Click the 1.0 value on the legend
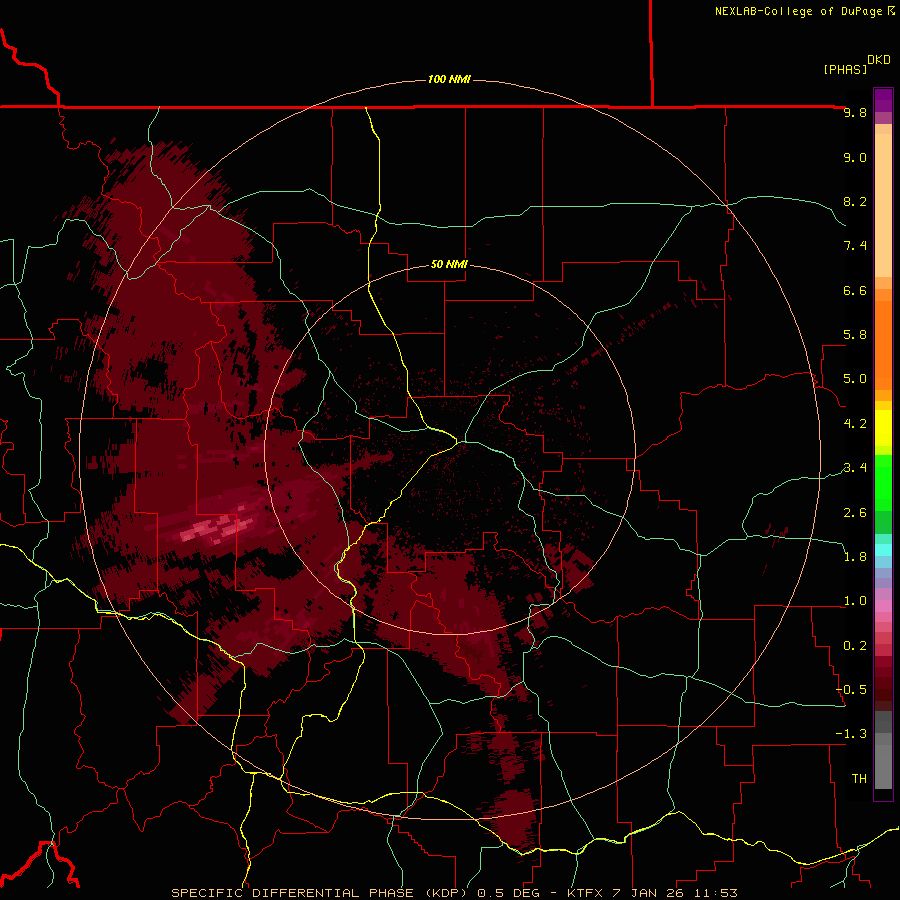The width and height of the screenshot is (900, 900). 855,601
